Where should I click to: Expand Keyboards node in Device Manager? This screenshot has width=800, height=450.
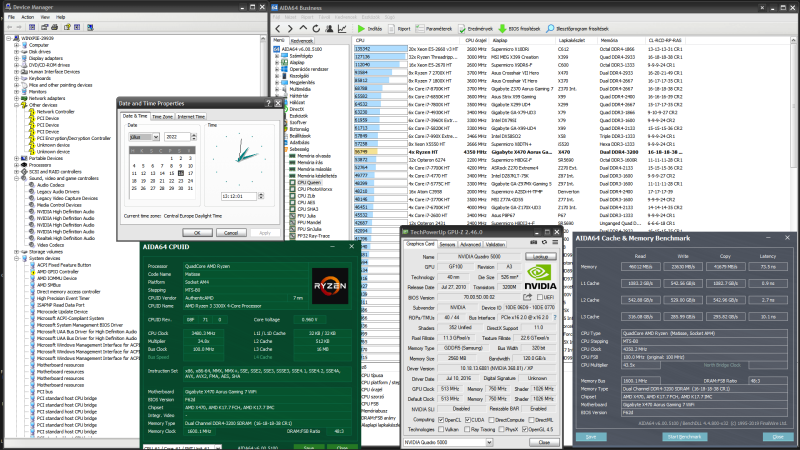click(17, 78)
